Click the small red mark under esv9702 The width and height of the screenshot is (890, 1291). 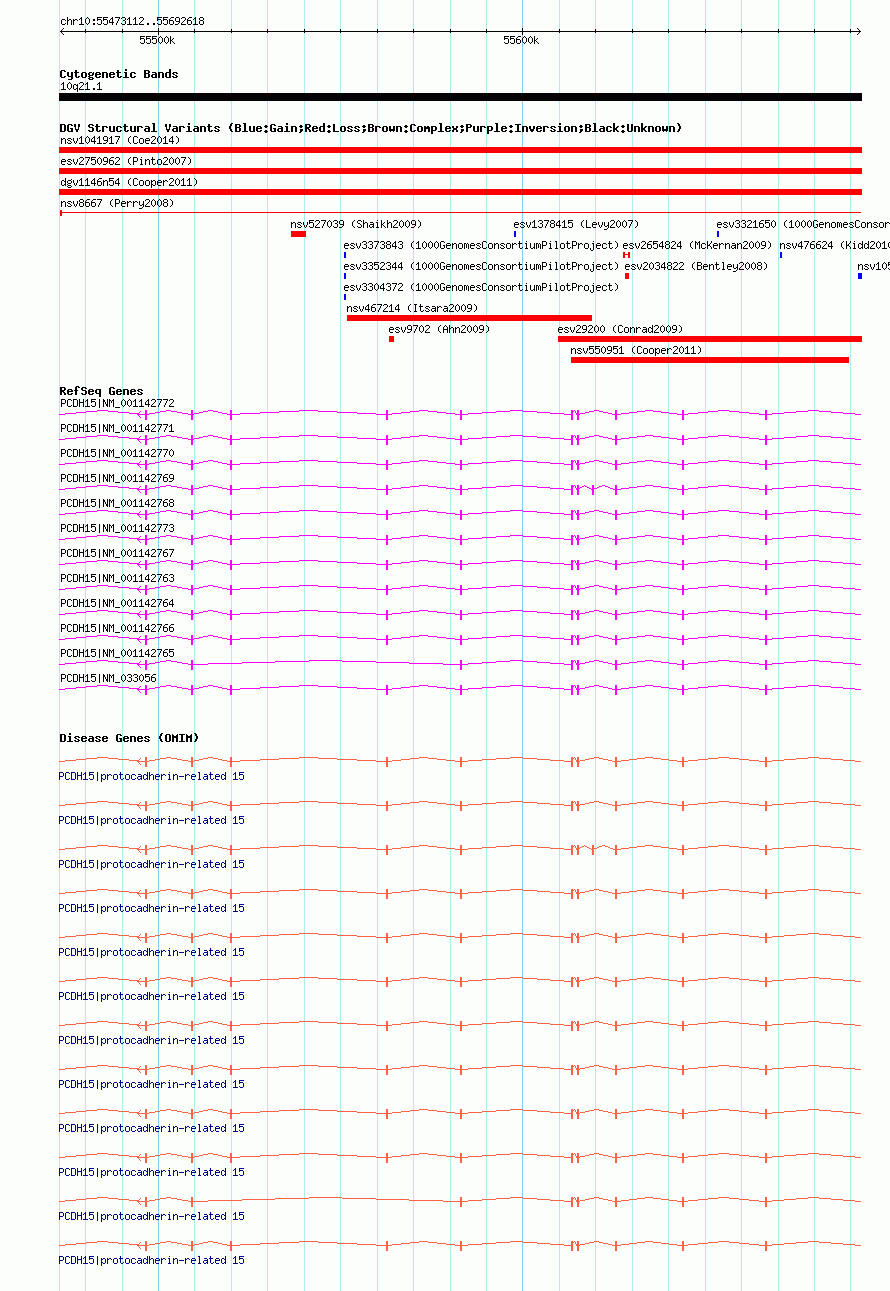click(391, 339)
